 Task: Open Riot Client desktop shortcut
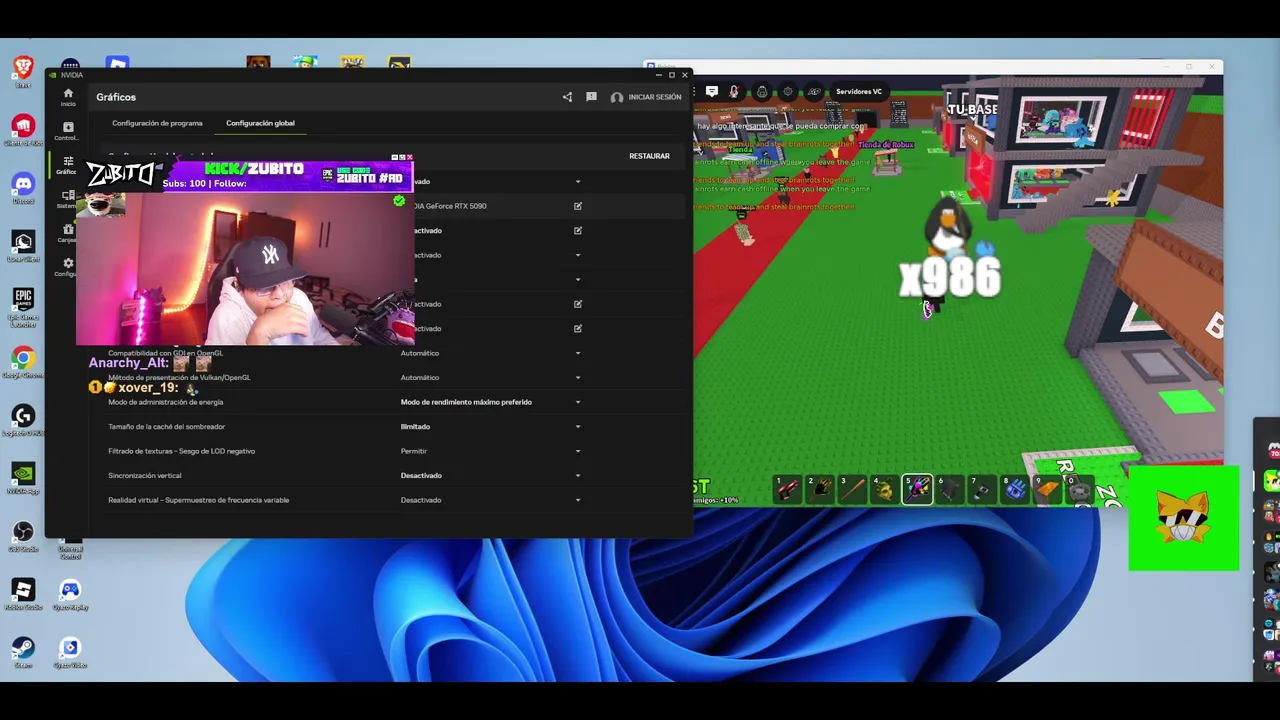tap(23, 129)
